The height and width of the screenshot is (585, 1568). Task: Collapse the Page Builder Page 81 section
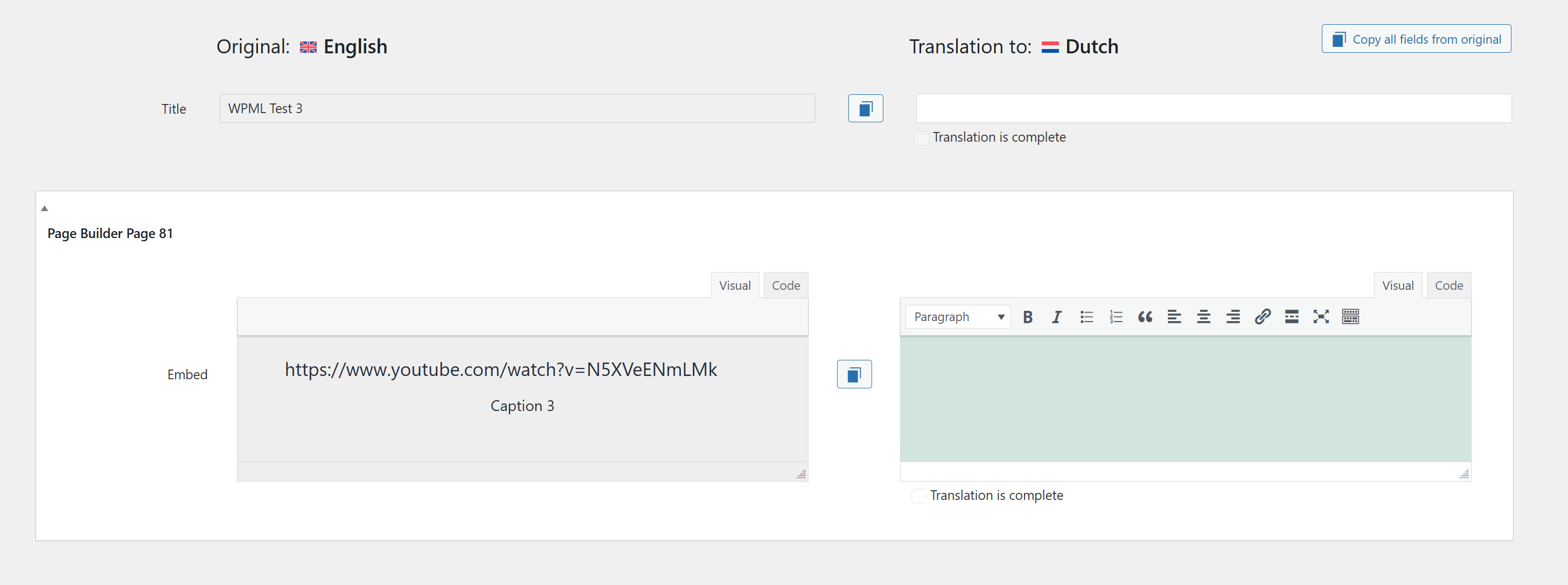pyautogui.click(x=44, y=208)
